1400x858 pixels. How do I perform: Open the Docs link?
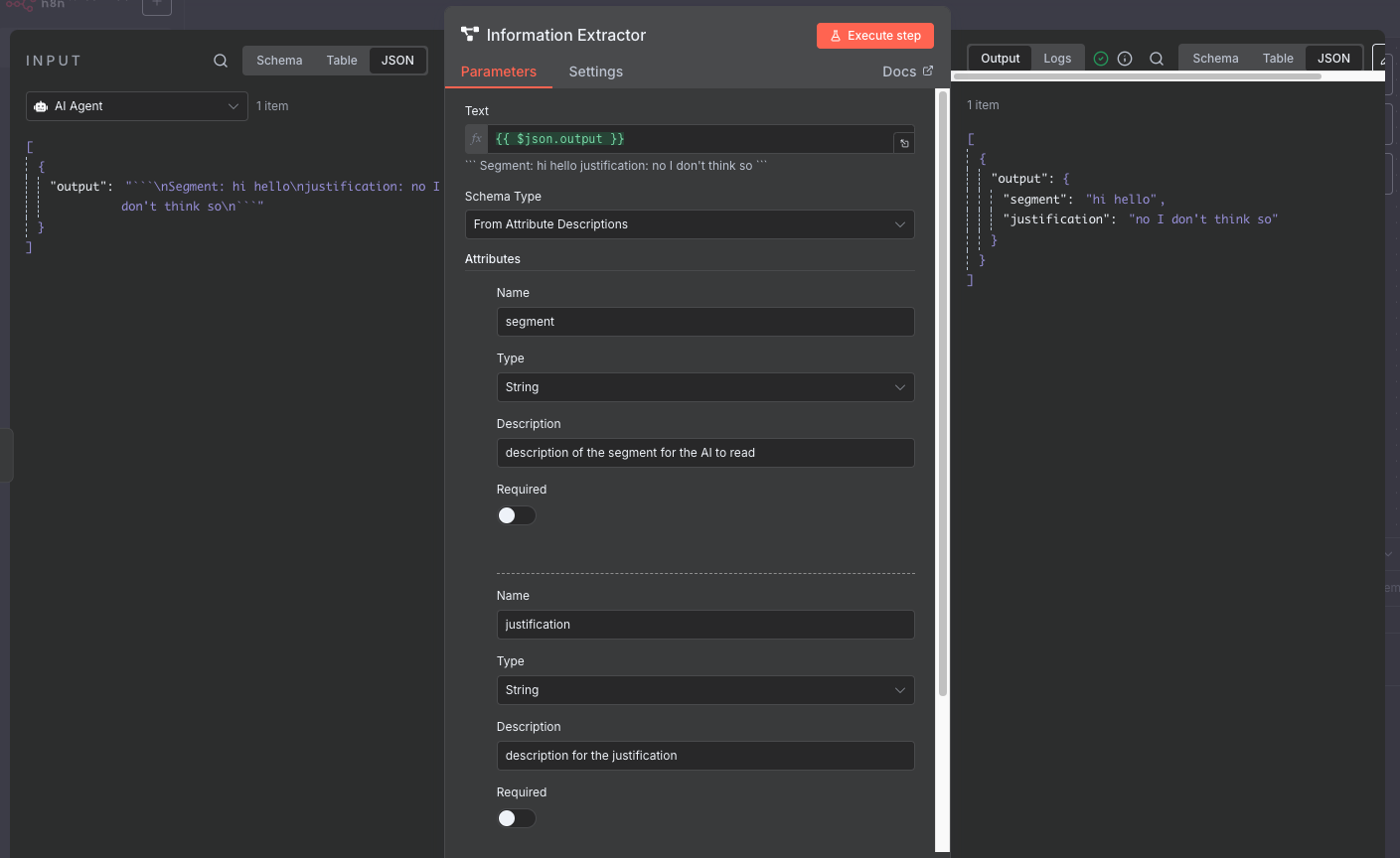click(907, 71)
